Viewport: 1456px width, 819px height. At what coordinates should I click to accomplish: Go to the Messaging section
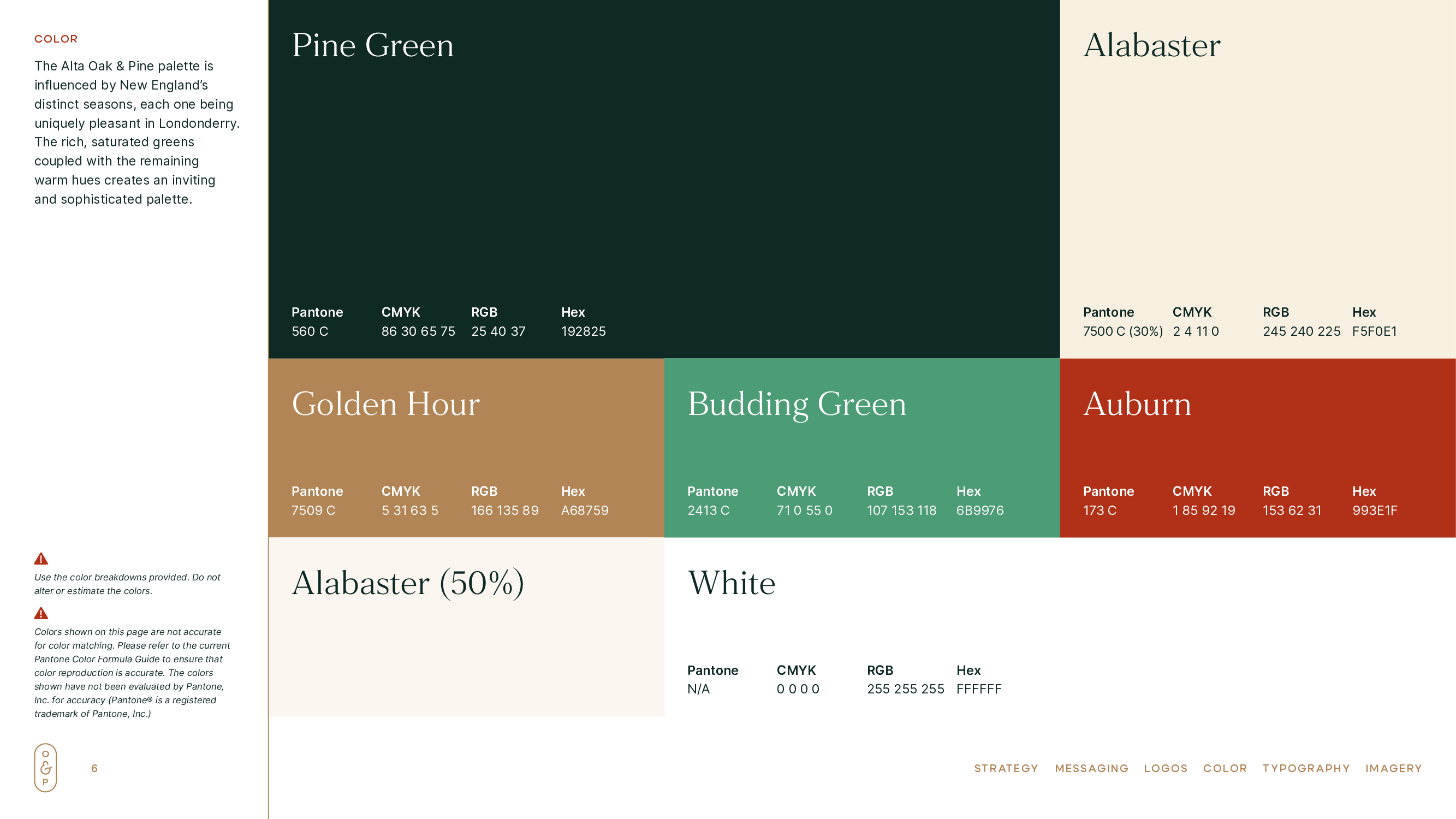1091,768
